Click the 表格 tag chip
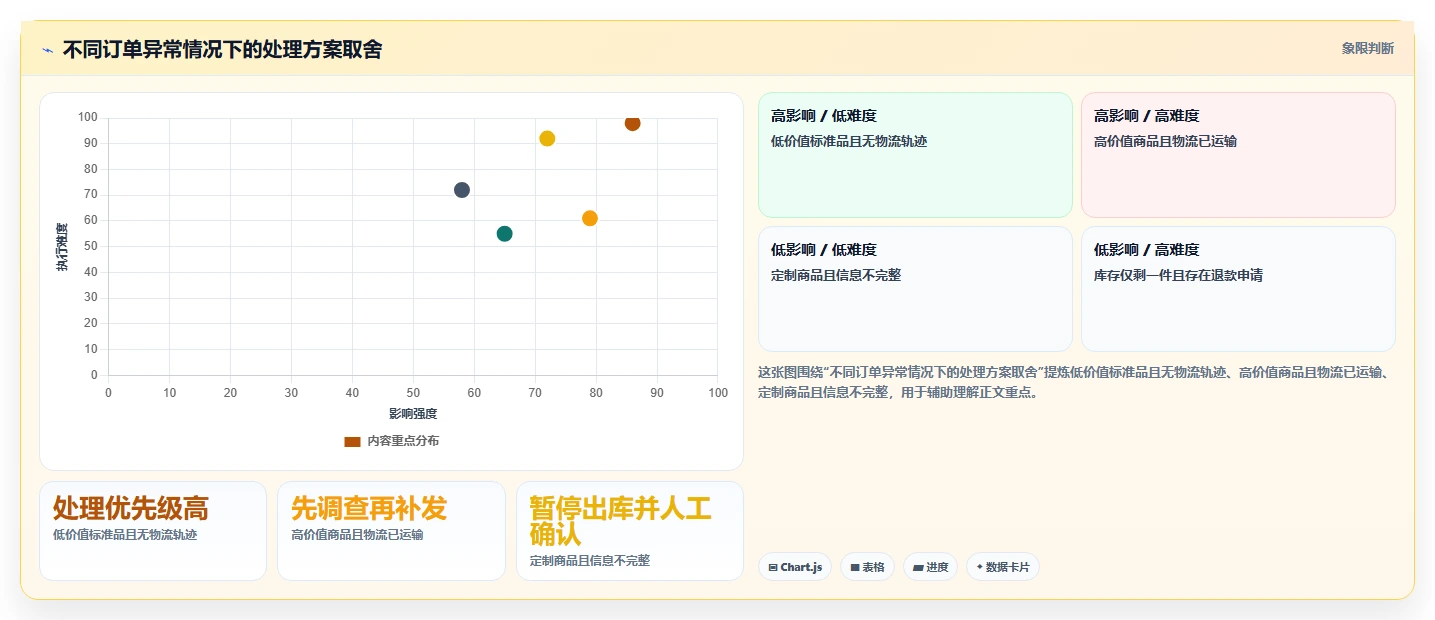The width and height of the screenshot is (1435, 620). tap(867, 567)
